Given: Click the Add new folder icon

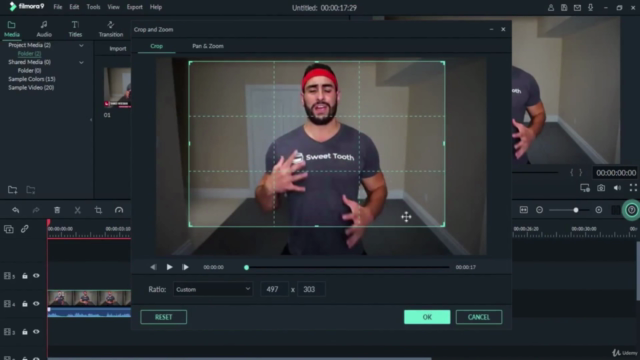Looking at the screenshot, I should (13, 190).
